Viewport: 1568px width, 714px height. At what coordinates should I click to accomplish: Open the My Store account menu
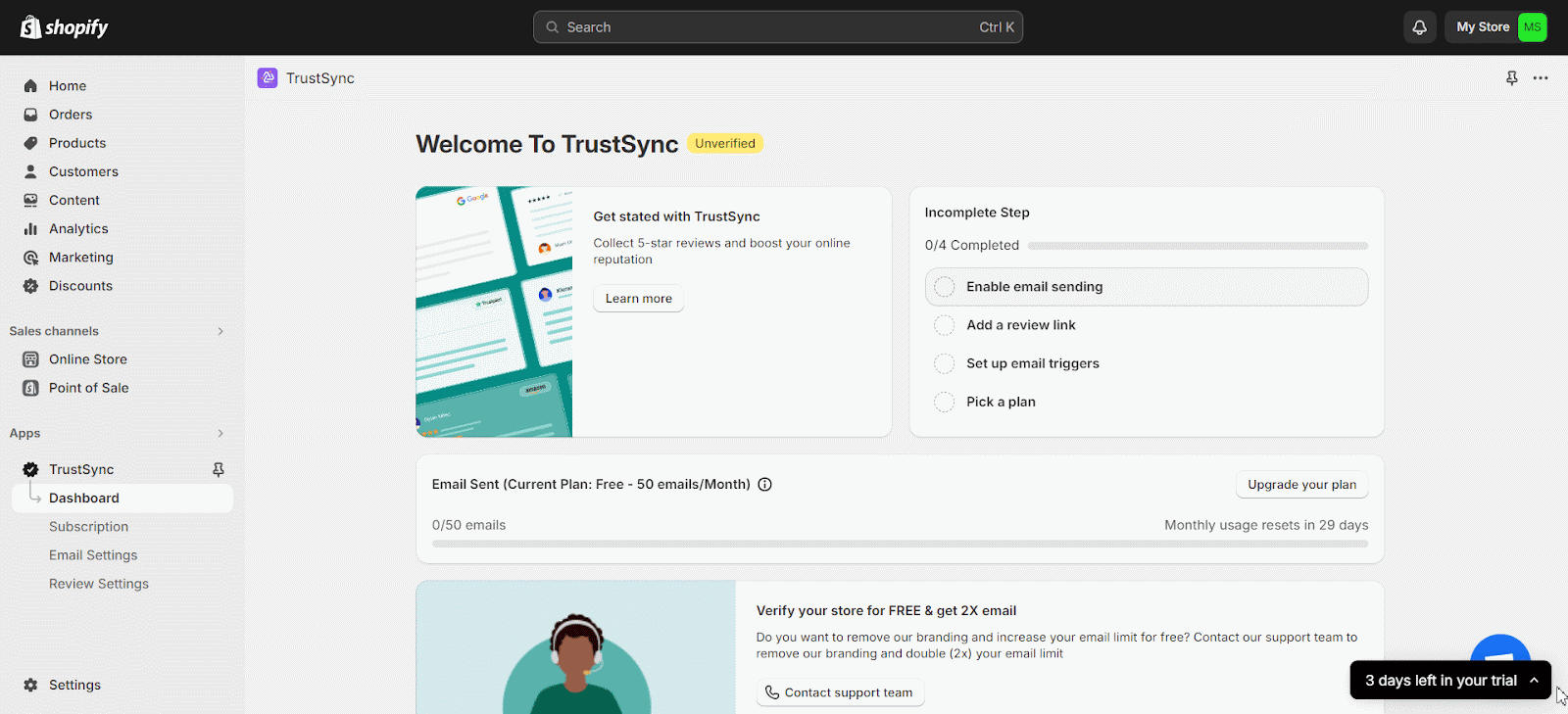point(1495,27)
